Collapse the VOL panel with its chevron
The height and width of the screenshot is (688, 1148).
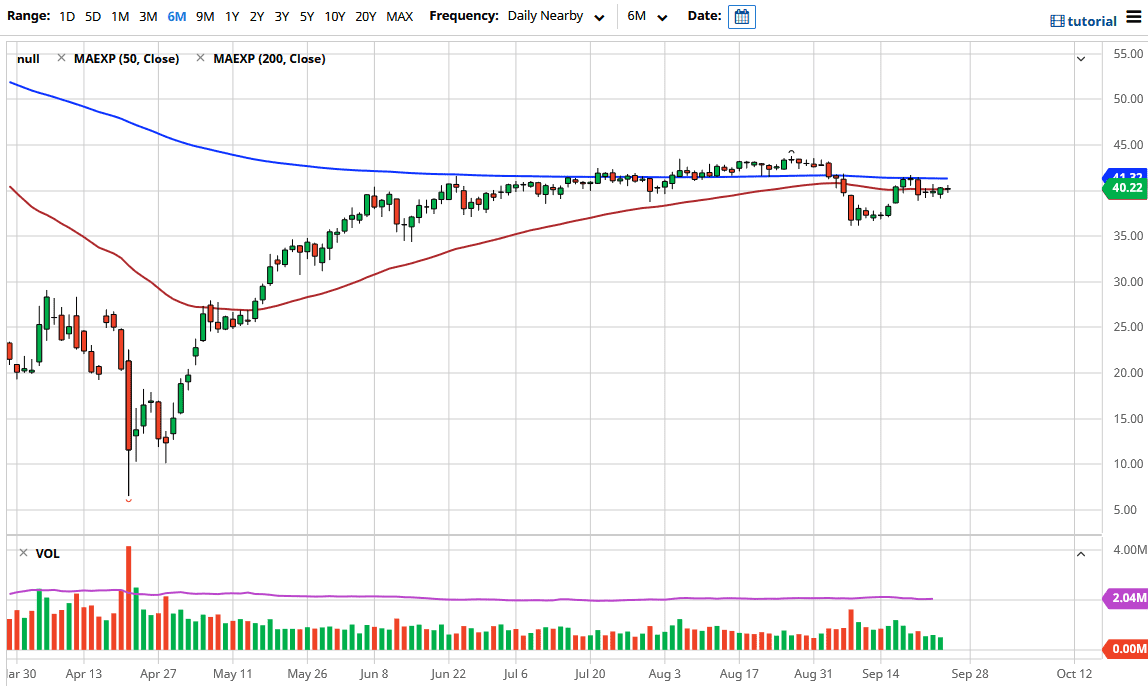1081,552
